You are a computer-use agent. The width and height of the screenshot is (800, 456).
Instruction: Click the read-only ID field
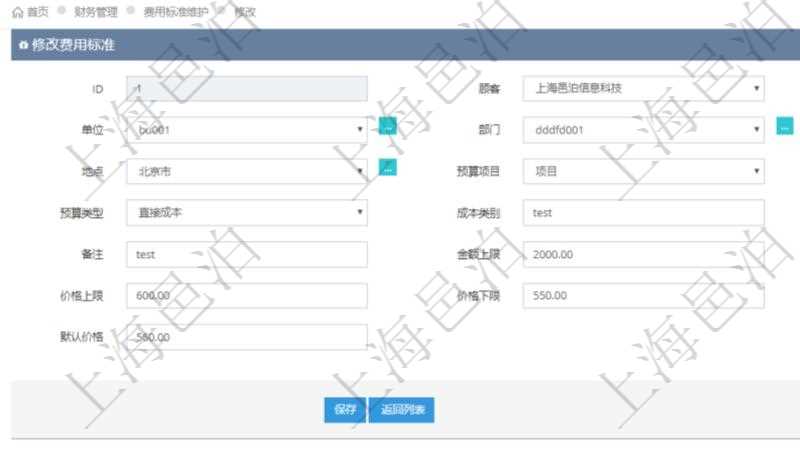(247, 89)
